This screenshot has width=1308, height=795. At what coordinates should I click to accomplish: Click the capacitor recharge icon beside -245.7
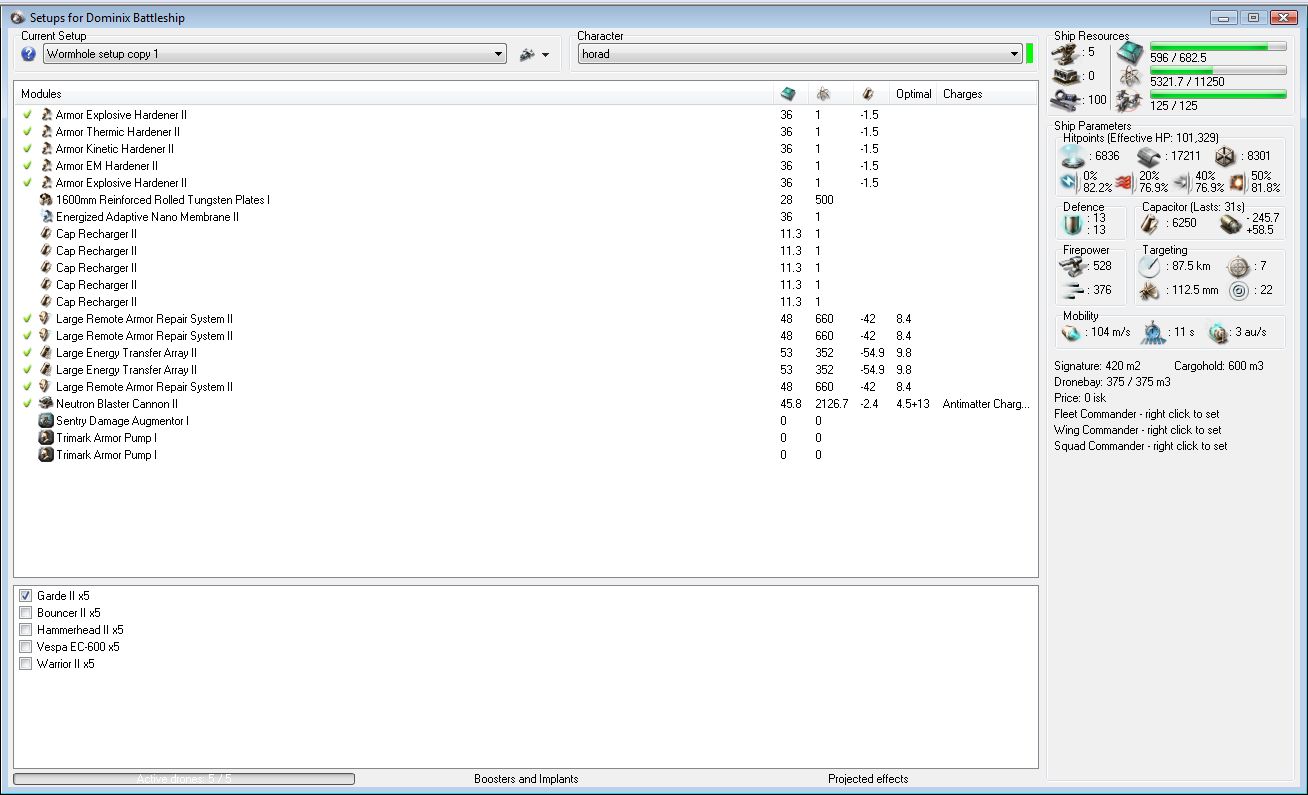tap(1231, 224)
